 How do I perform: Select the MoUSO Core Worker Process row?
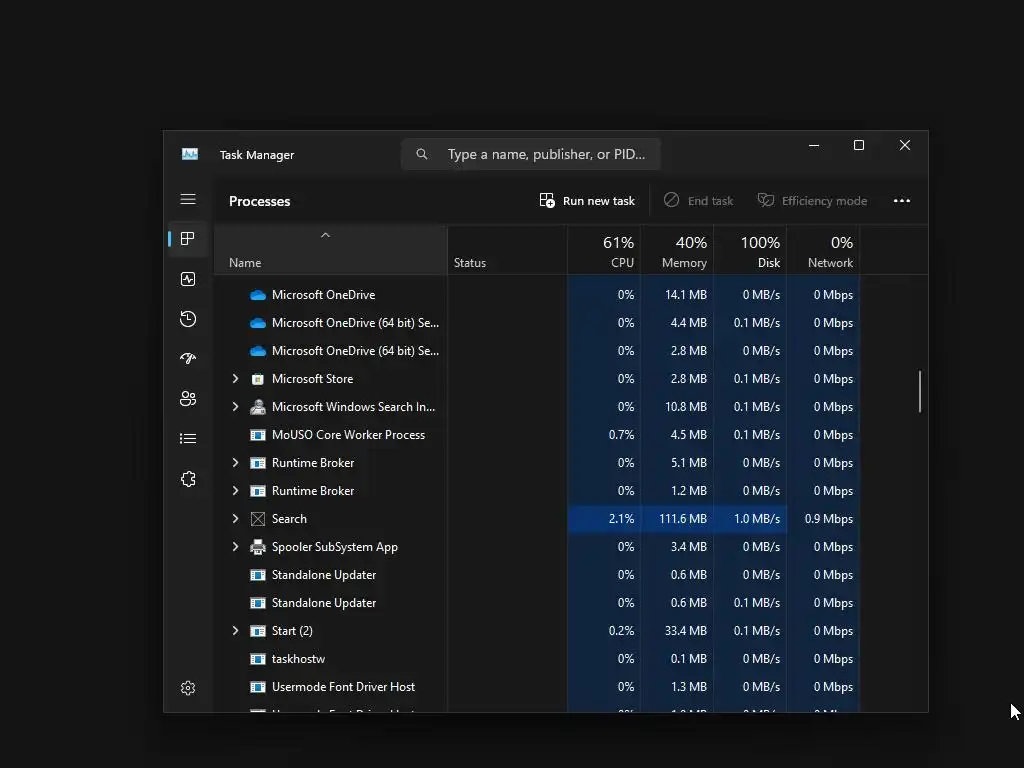(x=537, y=435)
